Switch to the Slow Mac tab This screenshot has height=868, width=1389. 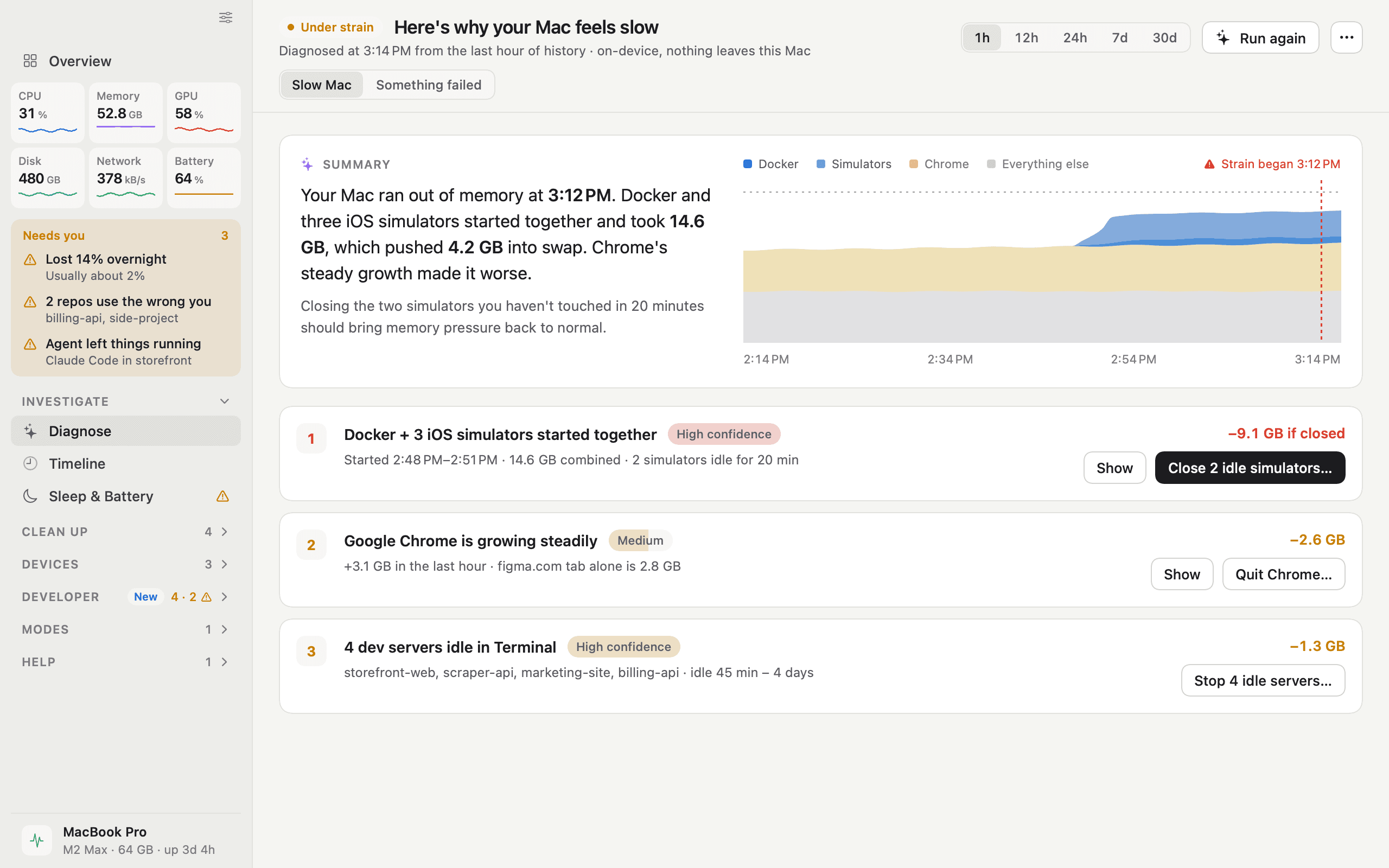[x=321, y=85]
